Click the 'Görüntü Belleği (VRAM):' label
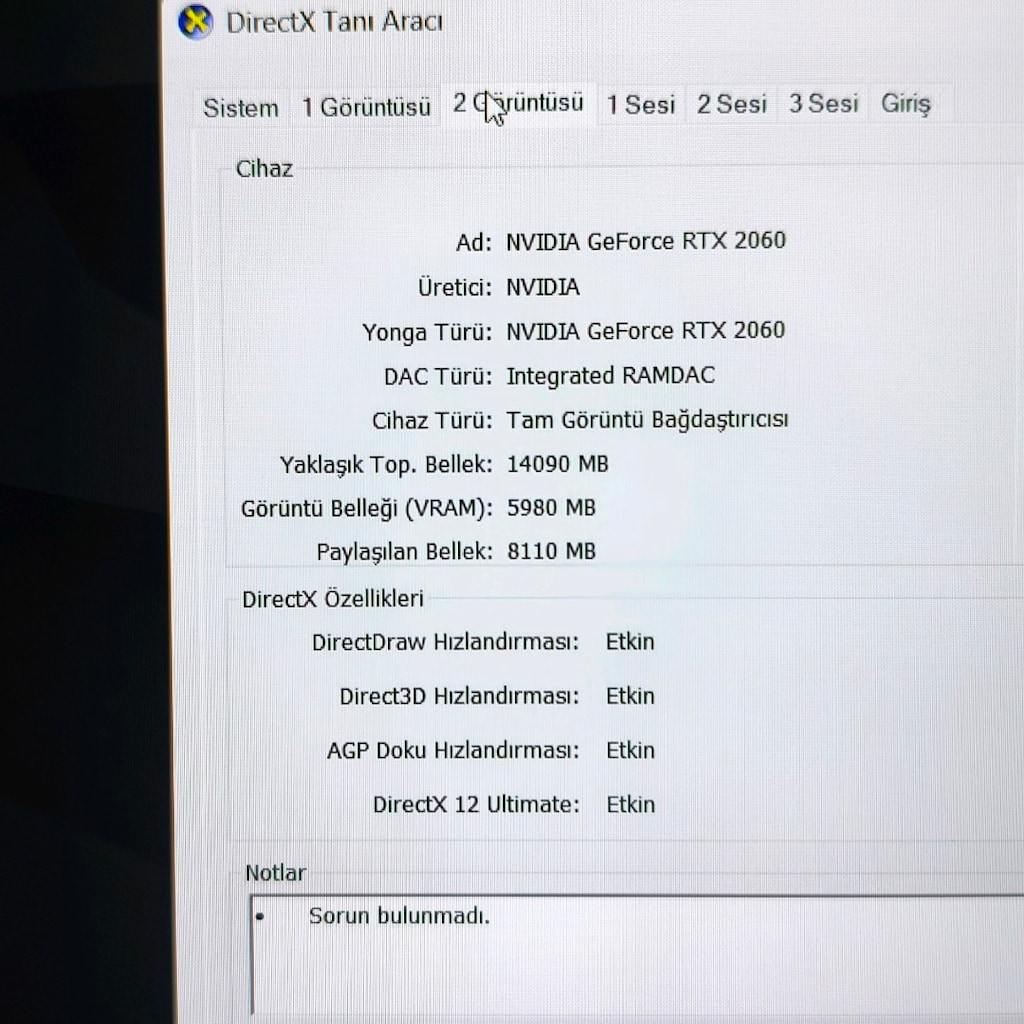The image size is (1024, 1024). [367, 509]
